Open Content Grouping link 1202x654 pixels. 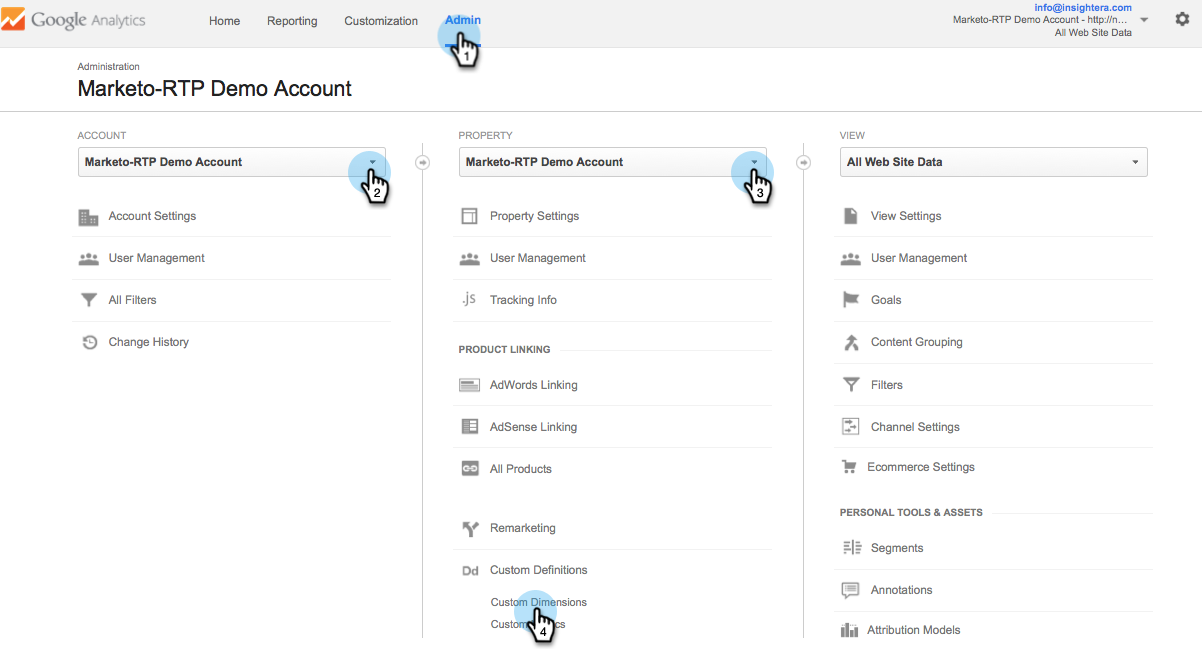point(916,342)
